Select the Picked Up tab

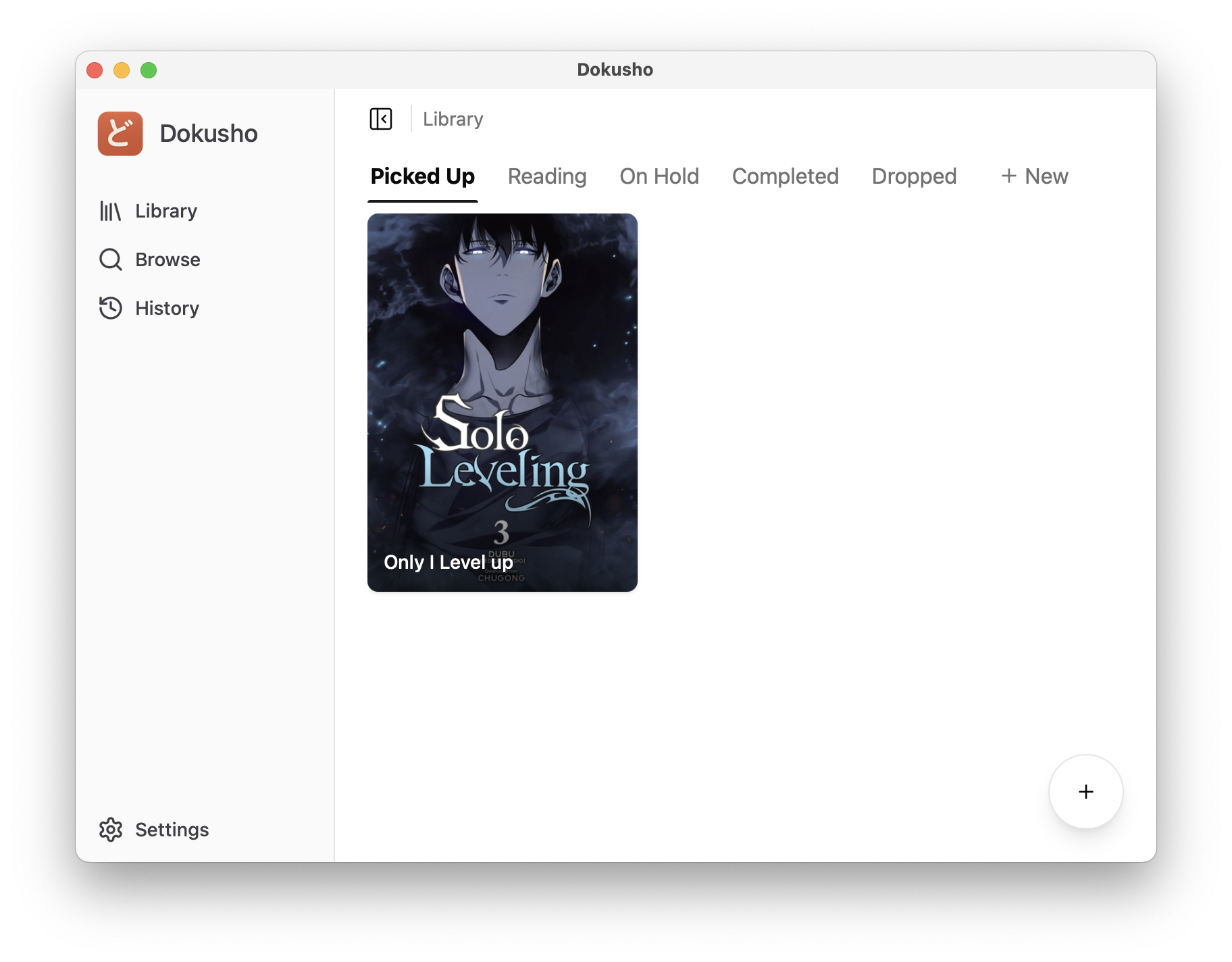(x=423, y=176)
